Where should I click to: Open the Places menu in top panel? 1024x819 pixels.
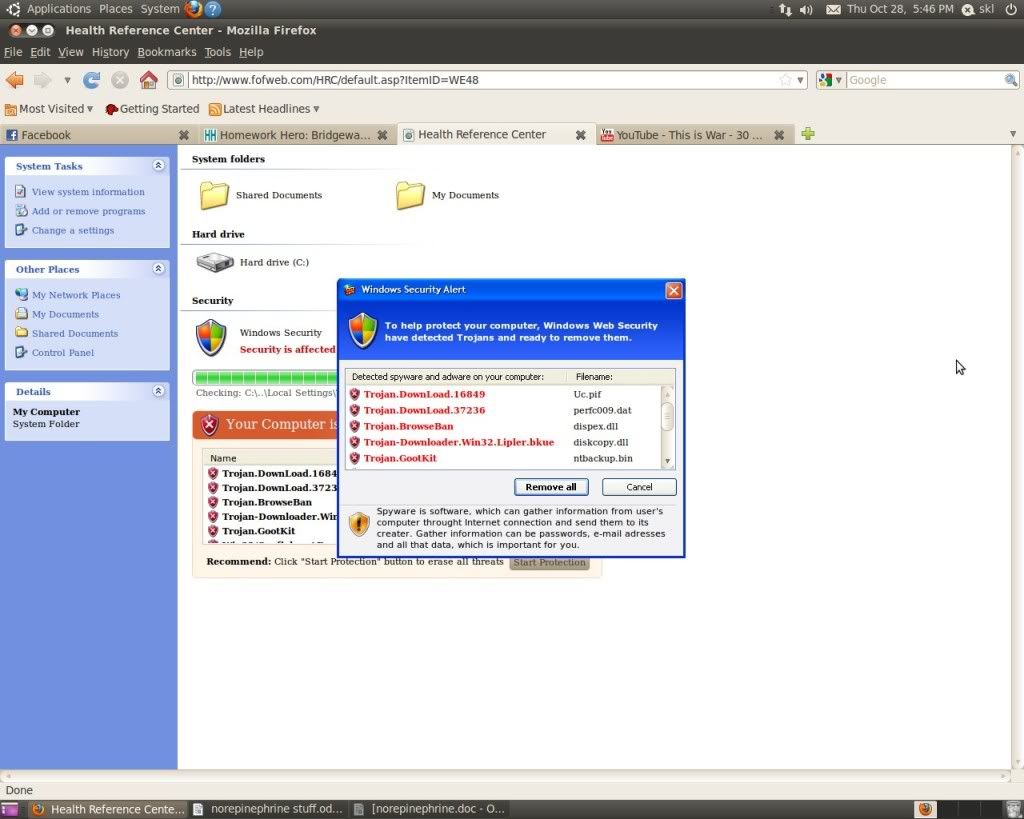click(x=116, y=8)
